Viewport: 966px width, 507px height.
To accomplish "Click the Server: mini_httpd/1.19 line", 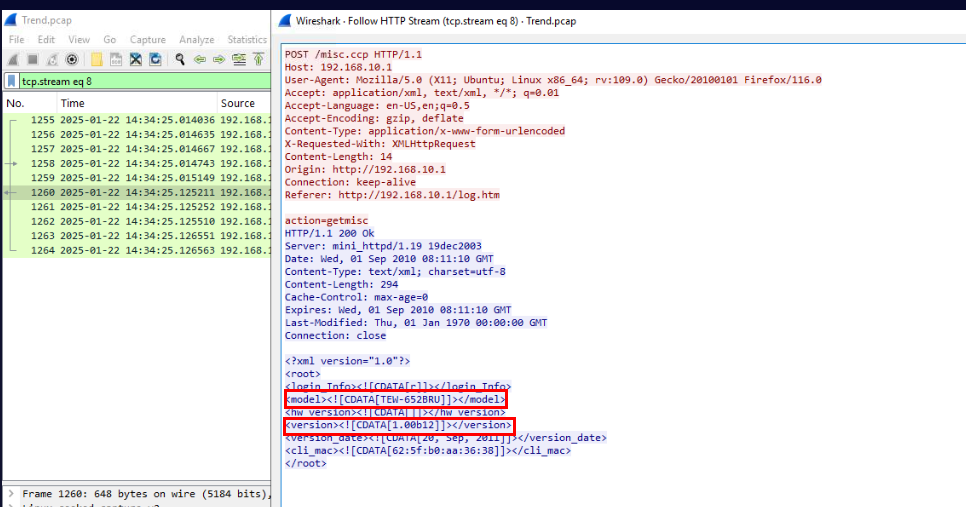I will [x=383, y=246].
